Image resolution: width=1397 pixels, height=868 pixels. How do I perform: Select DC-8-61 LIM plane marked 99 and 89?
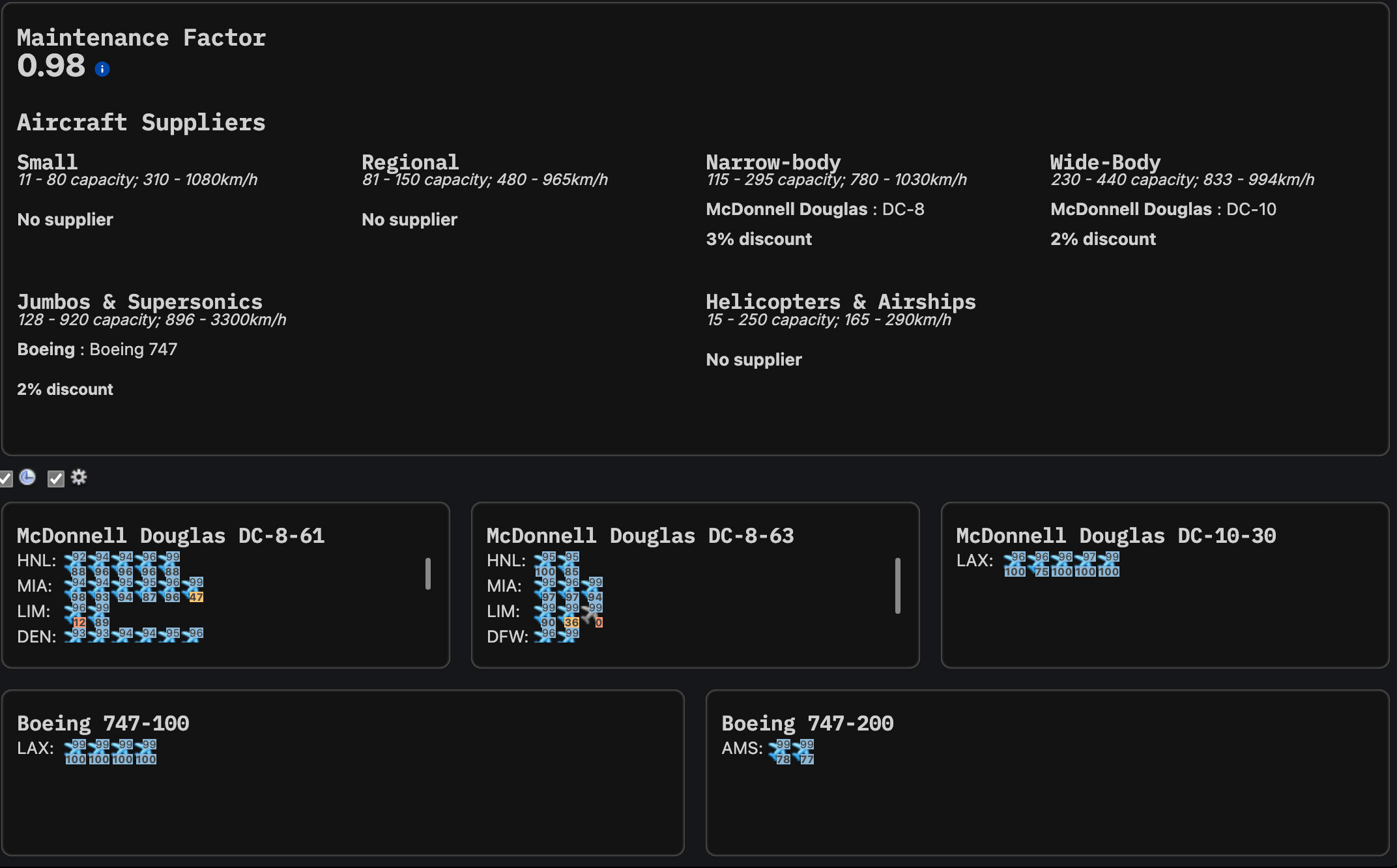(99, 615)
